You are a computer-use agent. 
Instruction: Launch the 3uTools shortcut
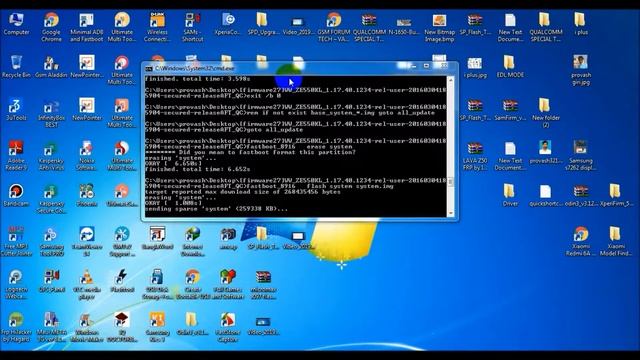click(x=16, y=109)
